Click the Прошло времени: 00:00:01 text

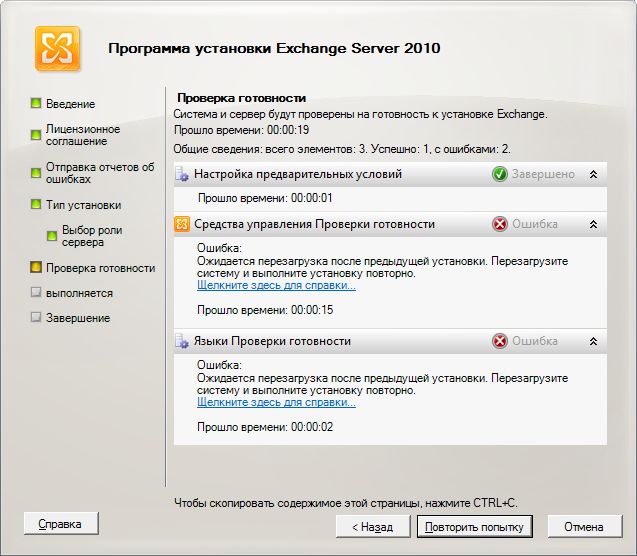(265, 198)
